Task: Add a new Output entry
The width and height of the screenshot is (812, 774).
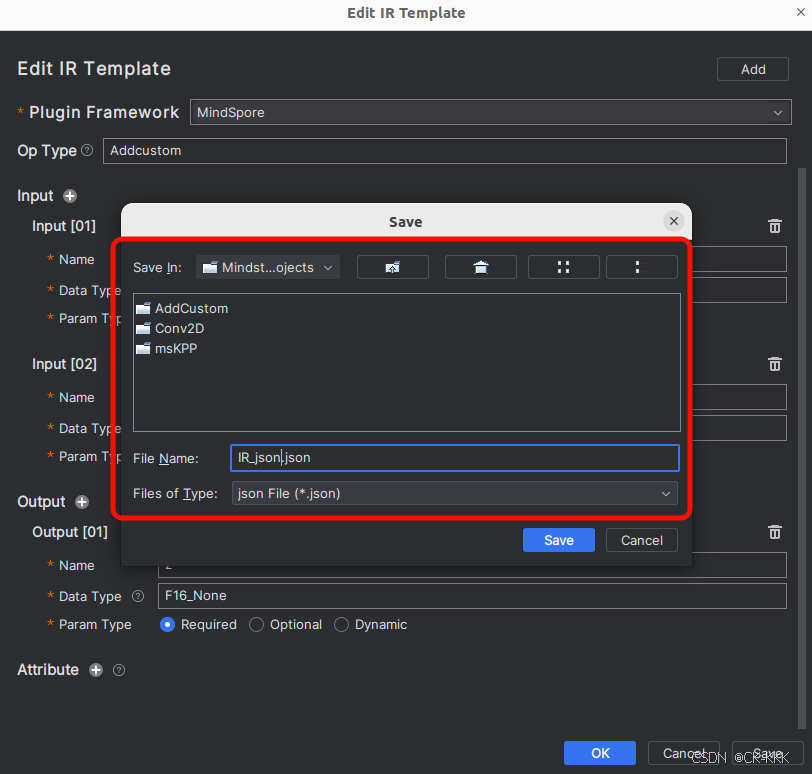Action: click(x=82, y=502)
